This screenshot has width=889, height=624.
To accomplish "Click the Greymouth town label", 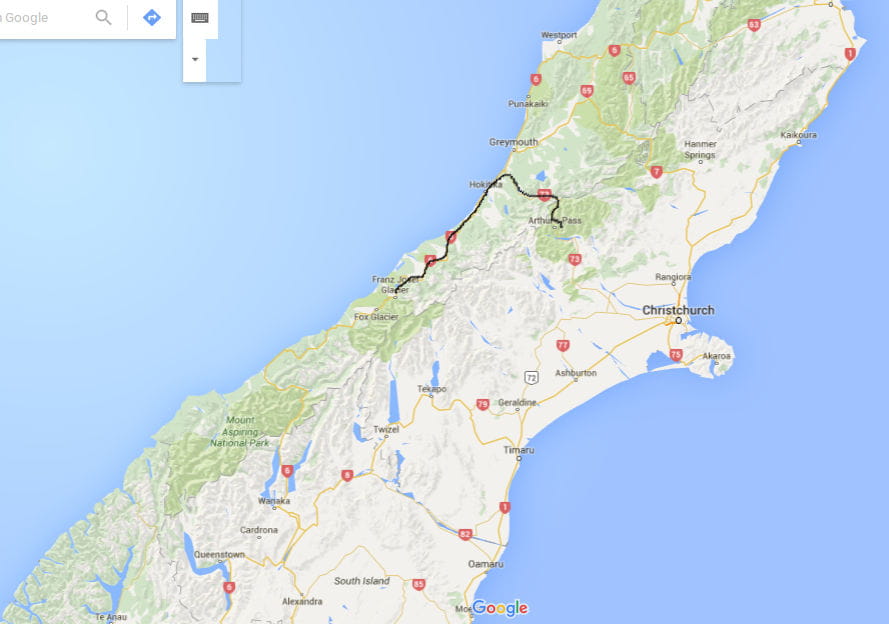I will 513,142.
